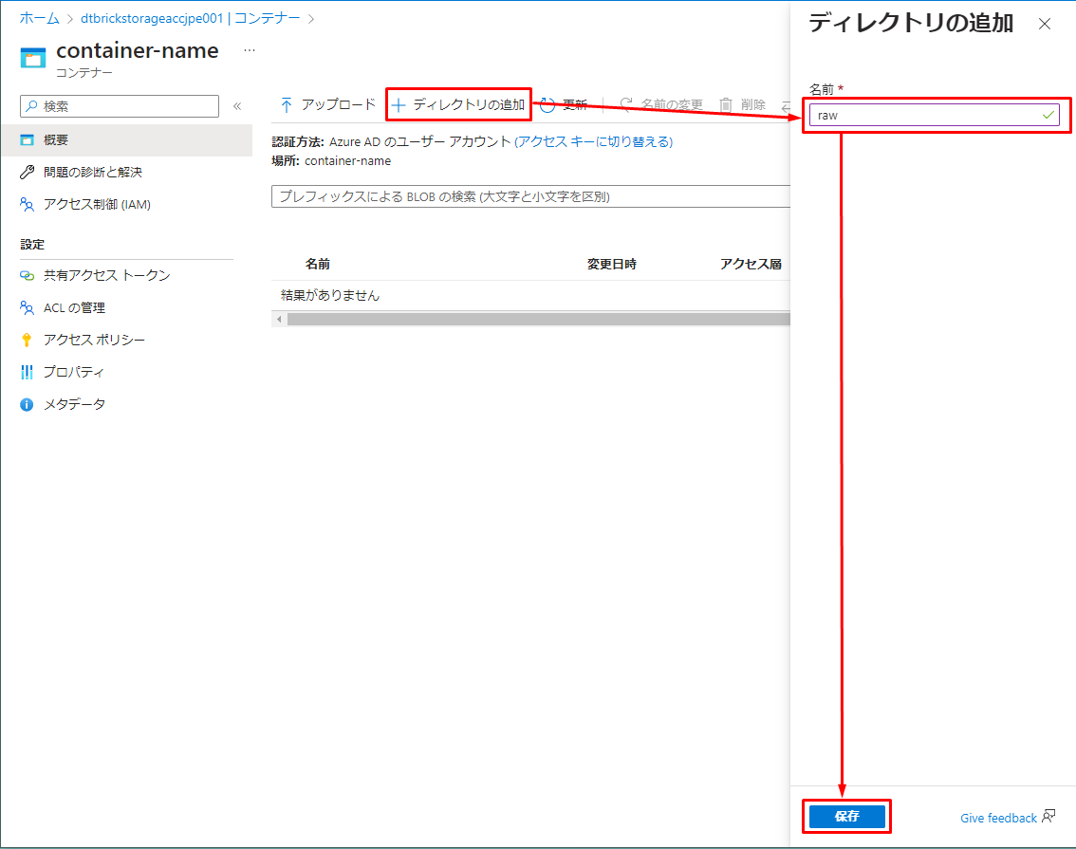Click 更新 toolbar label

click(575, 104)
